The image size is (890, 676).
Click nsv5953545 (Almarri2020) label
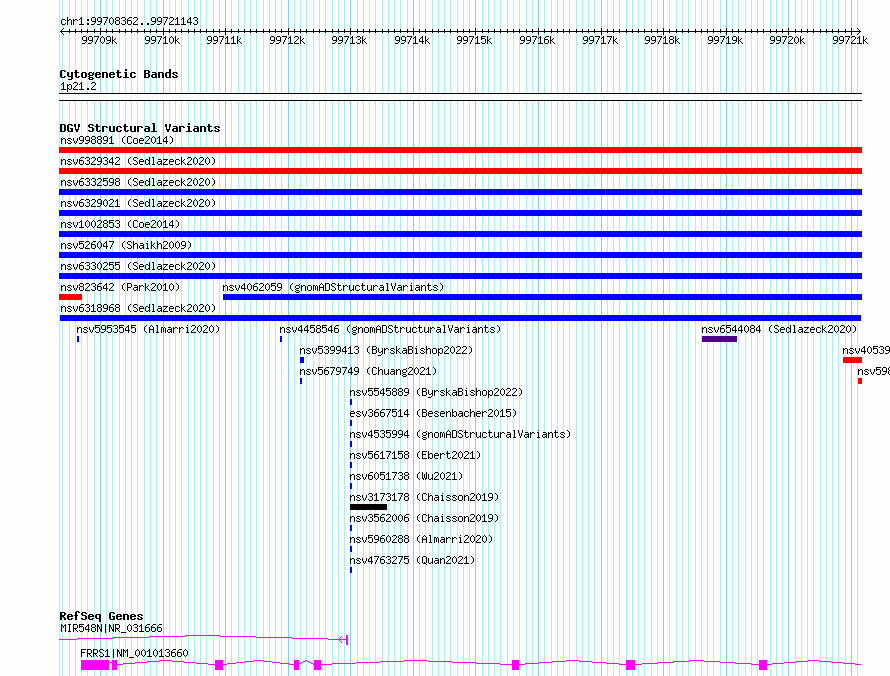pyautogui.click(x=148, y=329)
